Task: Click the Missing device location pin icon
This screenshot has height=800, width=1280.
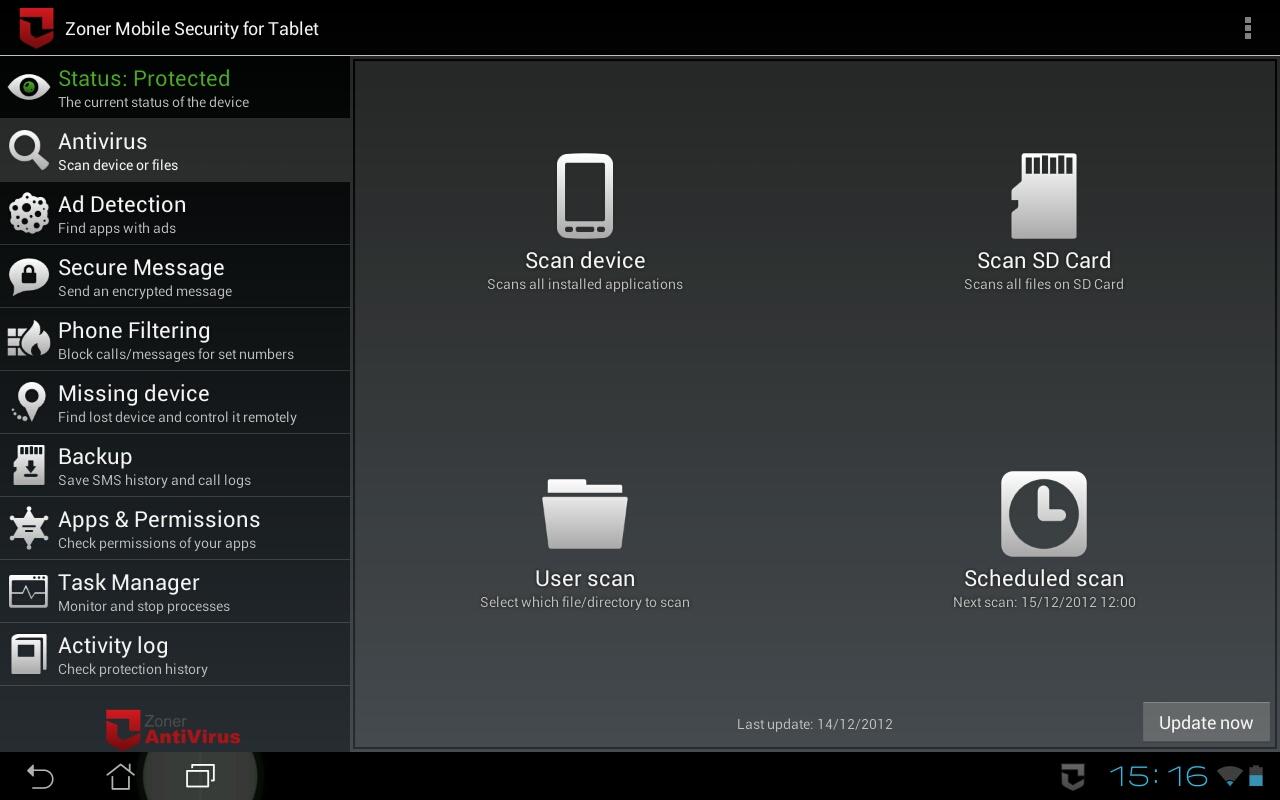Action: pyautogui.click(x=29, y=402)
